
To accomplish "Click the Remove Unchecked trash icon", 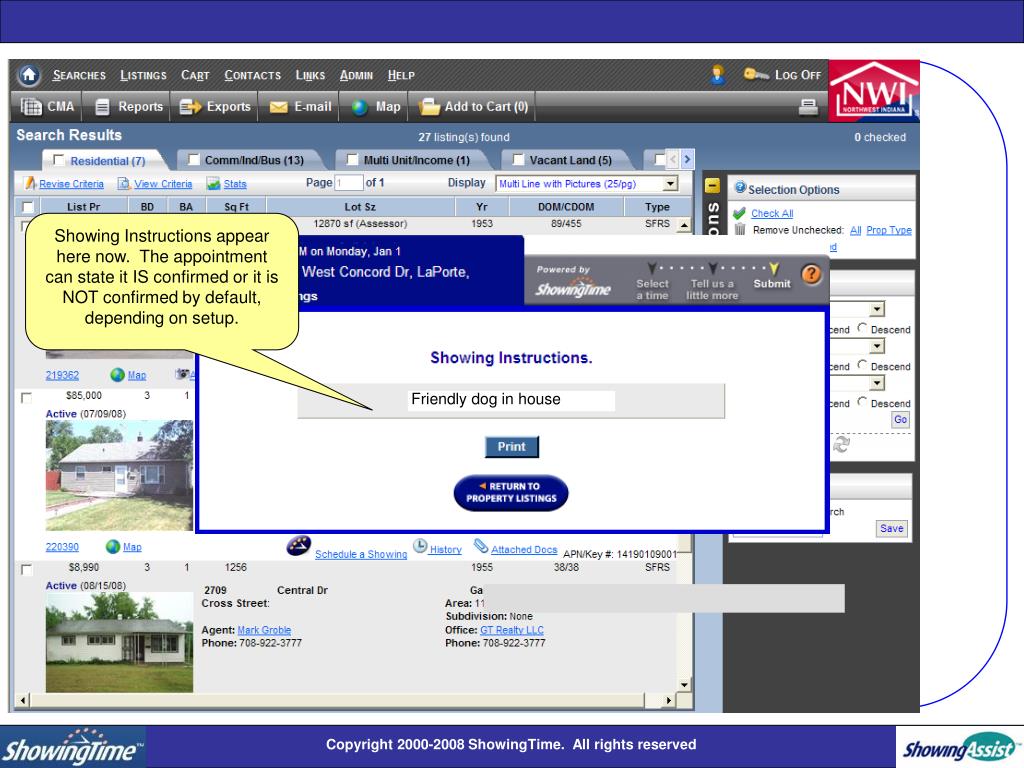I will (x=740, y=229).
